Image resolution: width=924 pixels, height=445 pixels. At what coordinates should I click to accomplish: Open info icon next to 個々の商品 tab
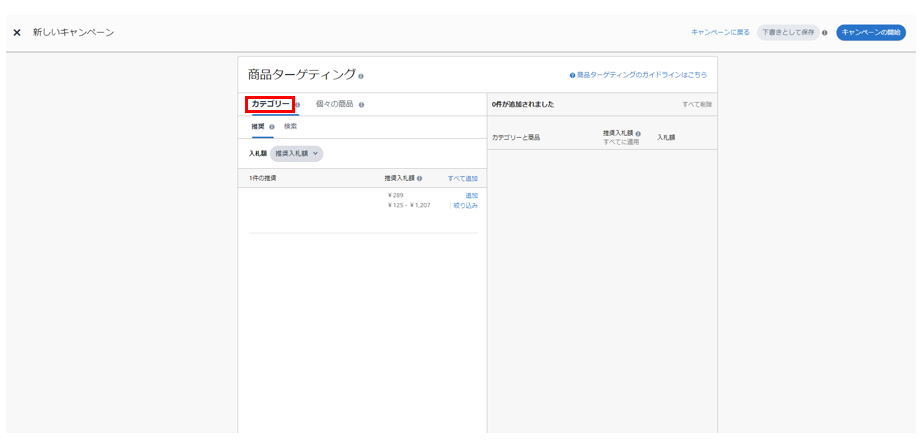coord(361,105)
